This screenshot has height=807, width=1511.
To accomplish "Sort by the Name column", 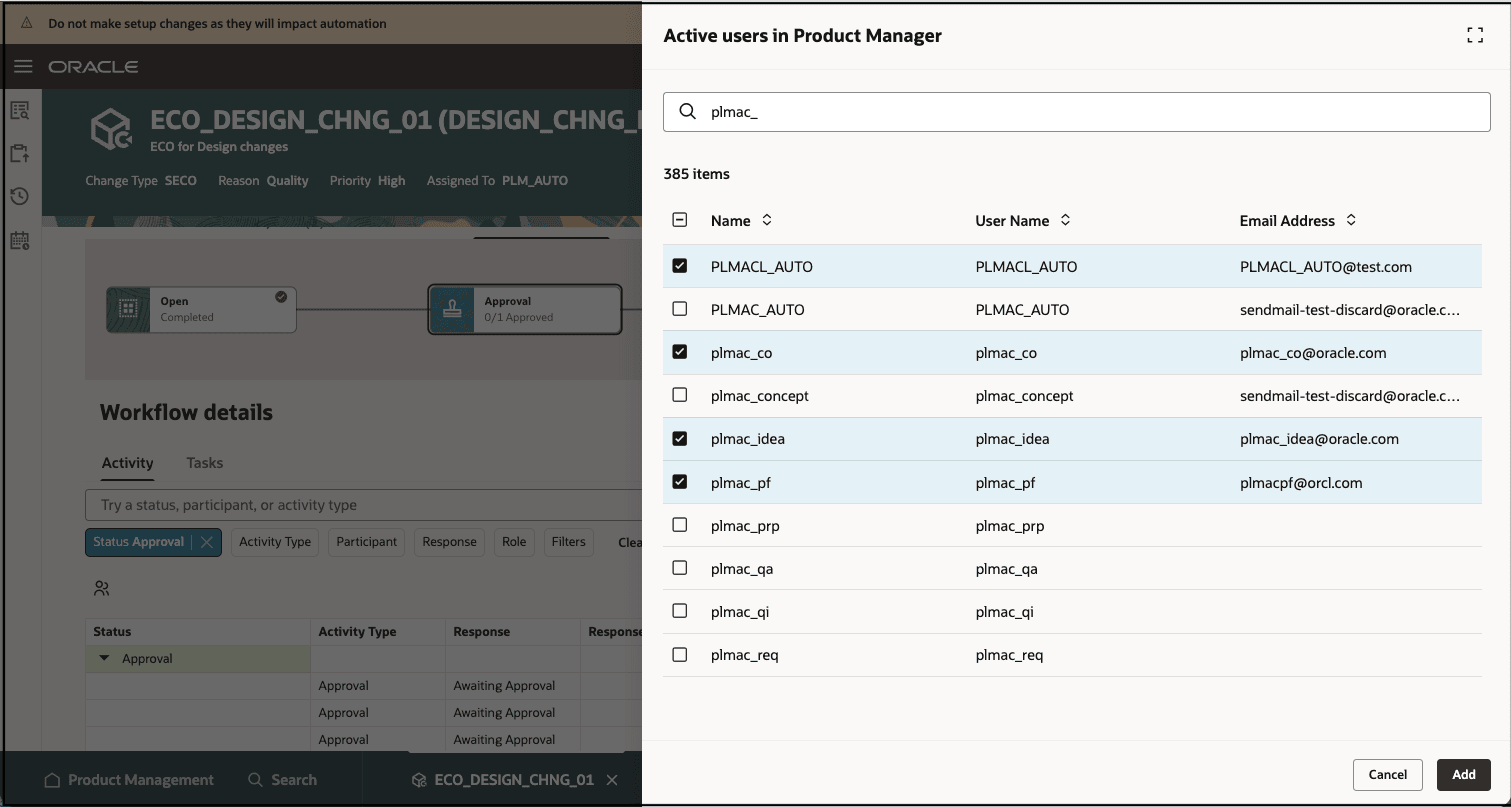I will click(767, 220).
